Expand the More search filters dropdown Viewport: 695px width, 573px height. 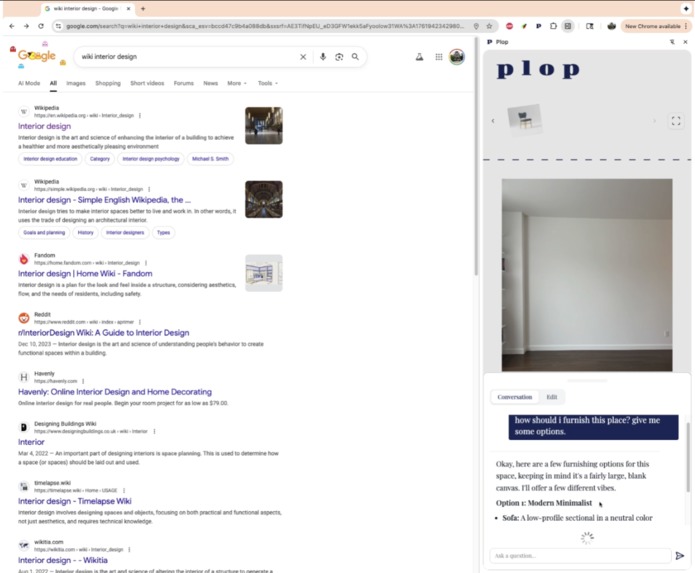(x=237, y=83)
